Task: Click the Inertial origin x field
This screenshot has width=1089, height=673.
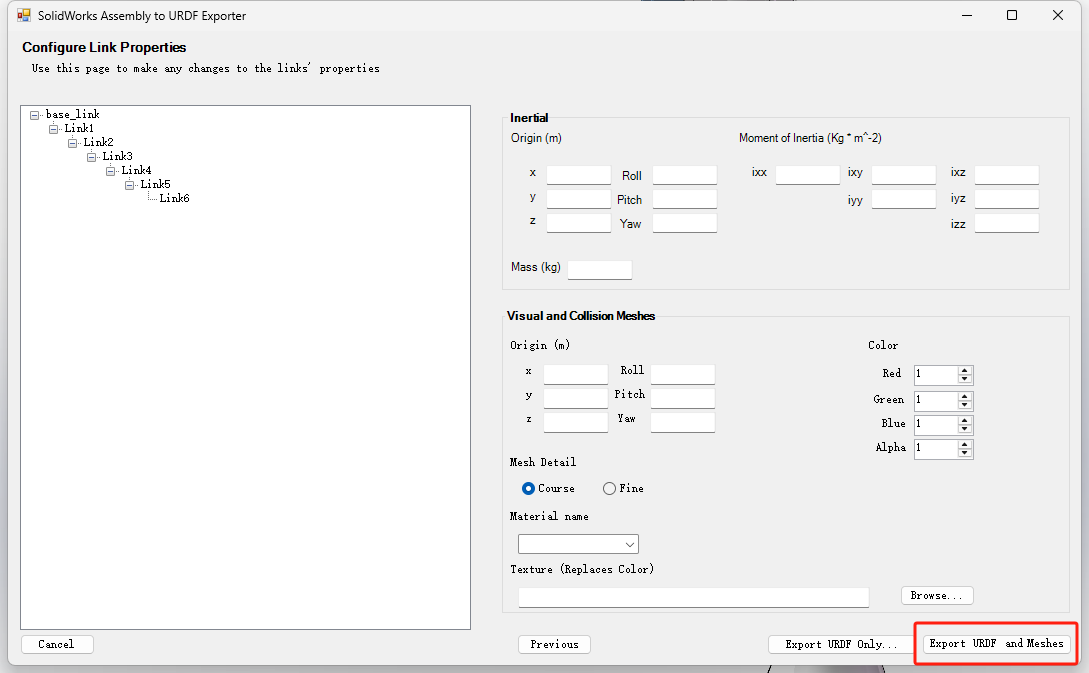Action: pos(579,175)
